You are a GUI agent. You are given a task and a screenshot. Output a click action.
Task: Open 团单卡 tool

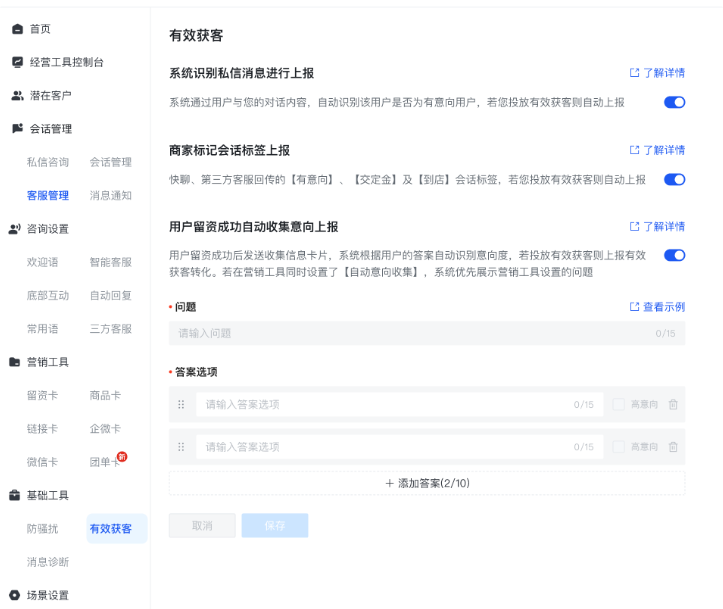104,462
